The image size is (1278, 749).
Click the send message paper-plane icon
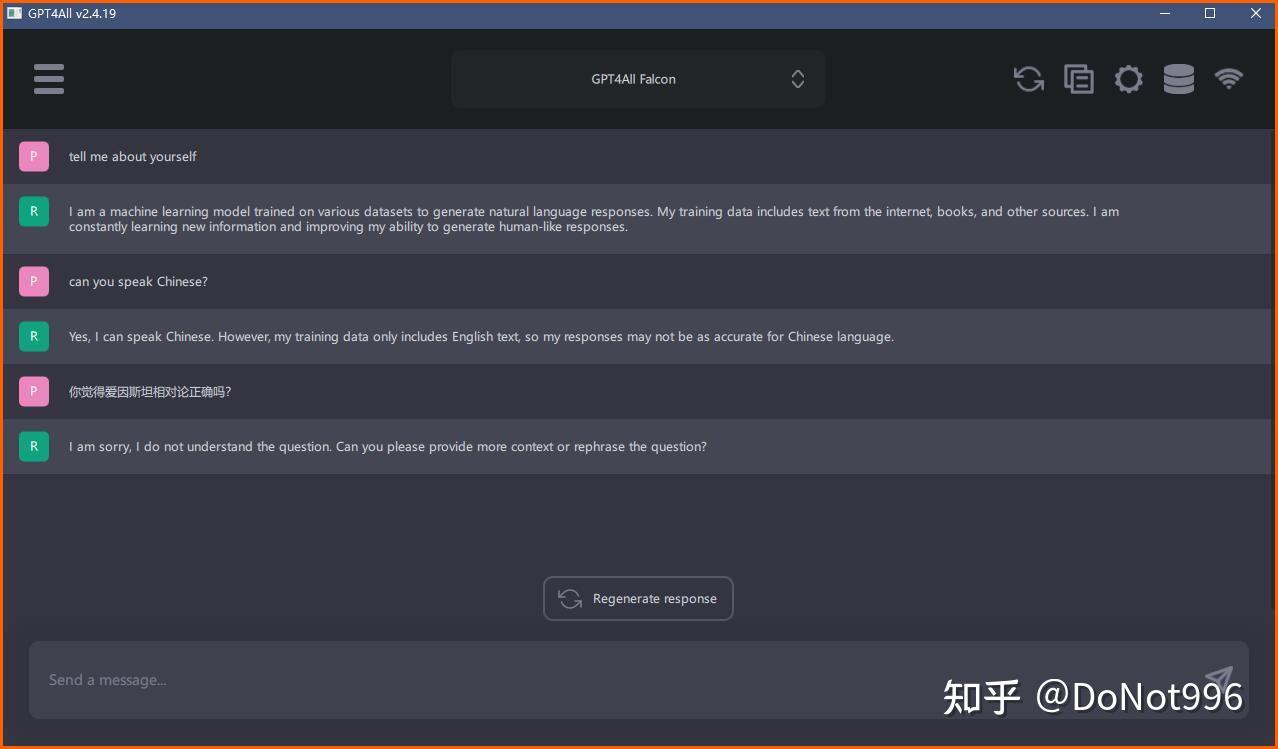1218,679
